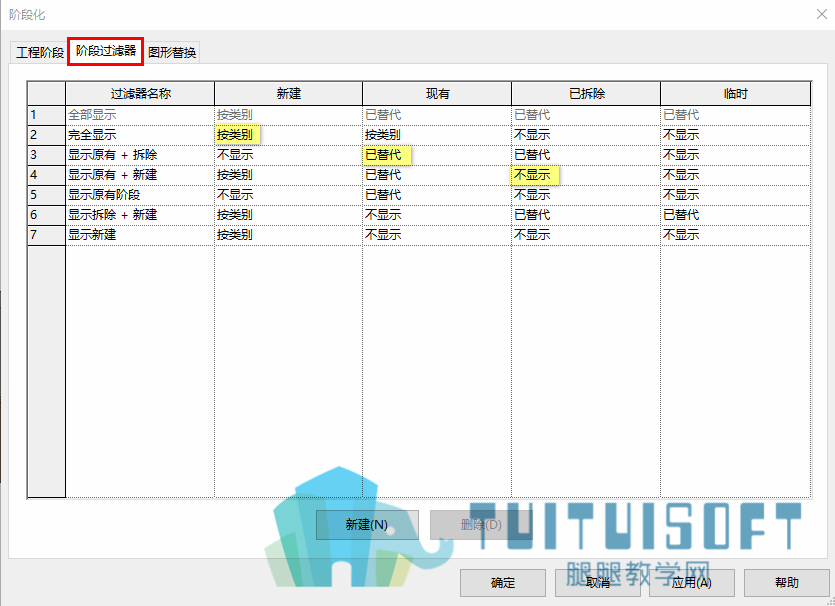Open 已拆除 cell of 显示原有 + 拆除 row

586,155
